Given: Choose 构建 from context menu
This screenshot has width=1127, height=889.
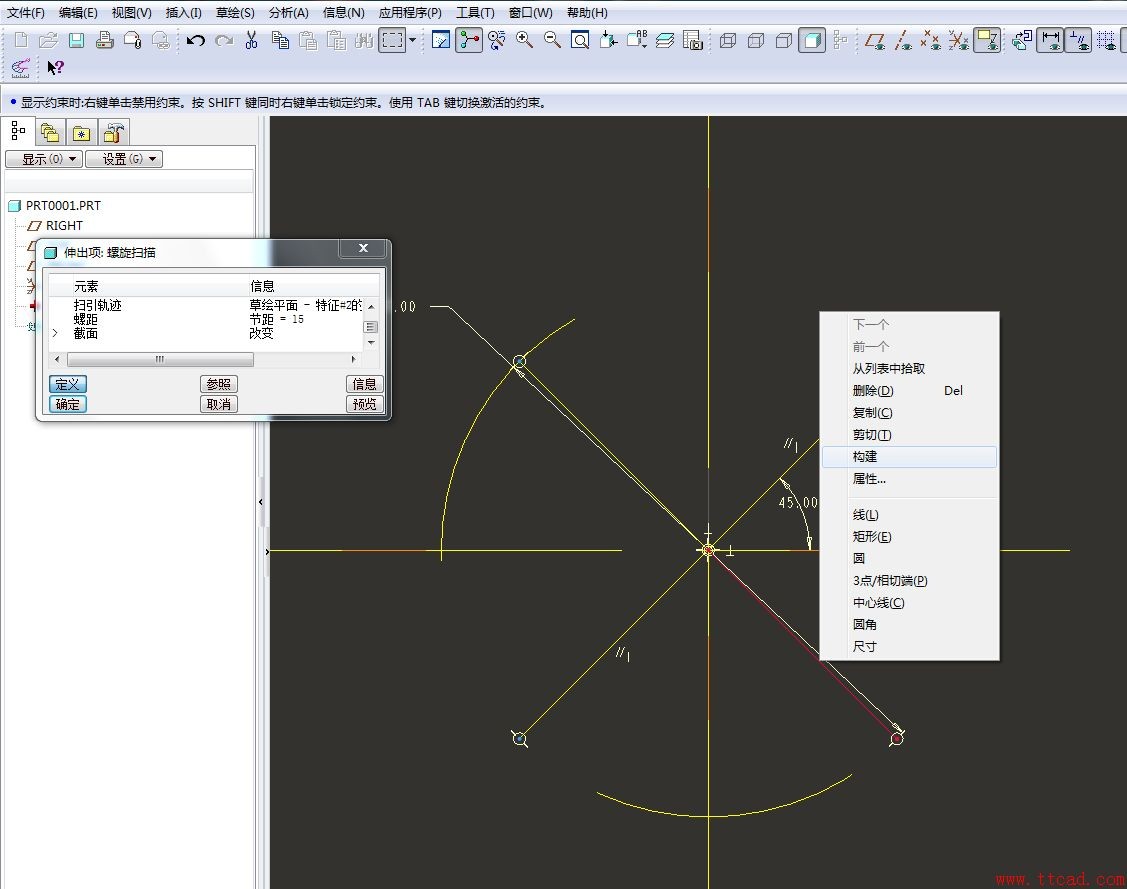Looking at the screenshot, I should point(869,456).
